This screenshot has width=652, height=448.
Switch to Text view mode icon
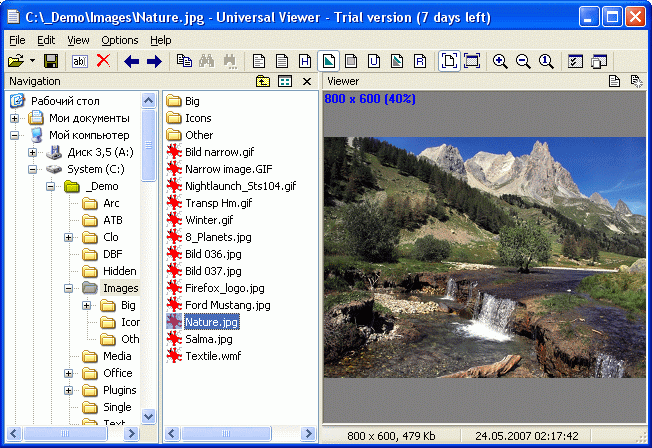pos(259,61)
